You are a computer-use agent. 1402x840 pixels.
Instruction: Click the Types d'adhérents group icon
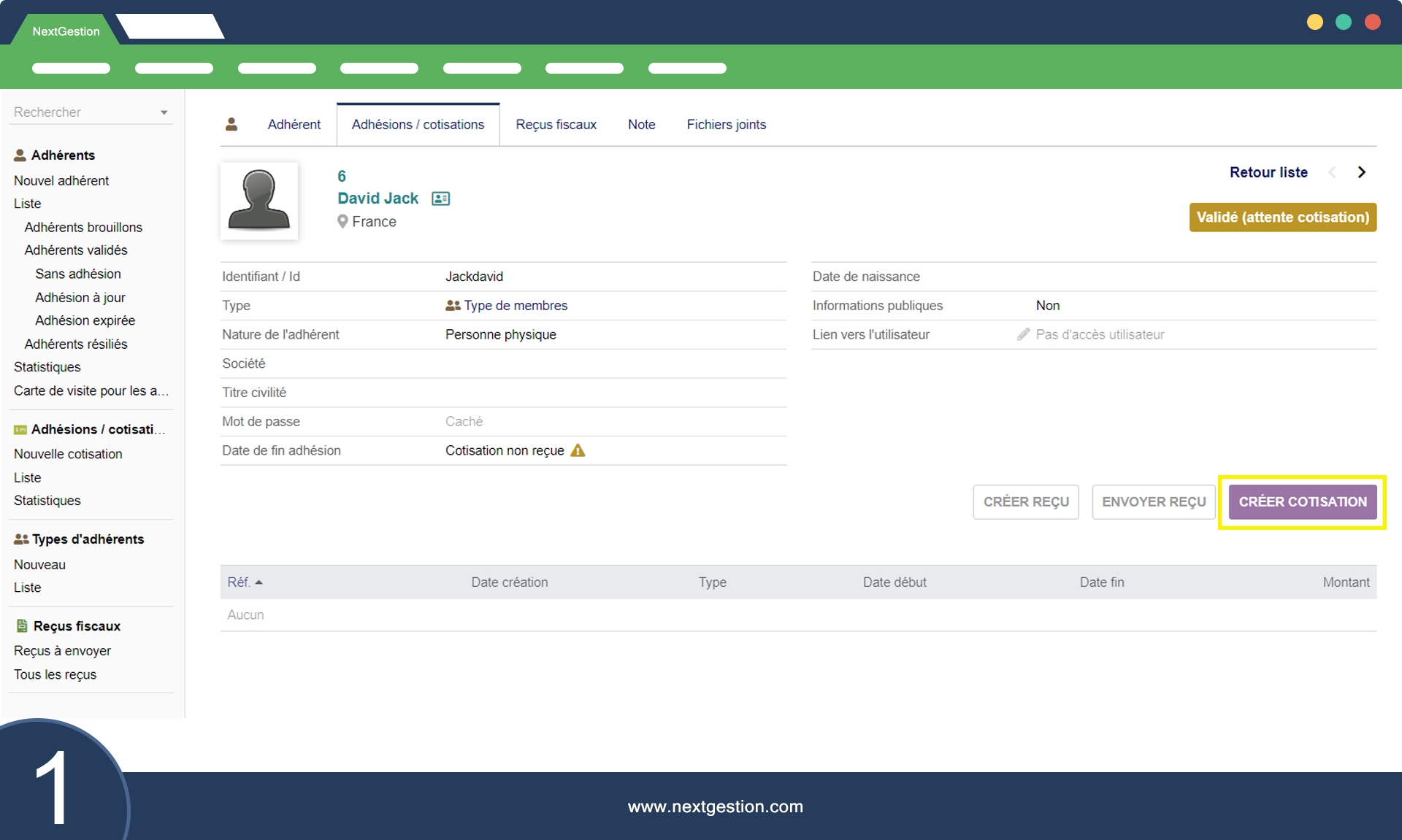tap(21, 539)
